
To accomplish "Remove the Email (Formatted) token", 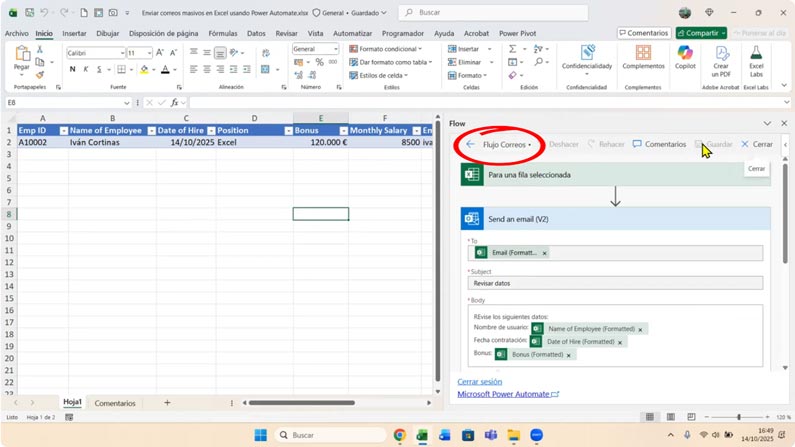I will 545,253.
